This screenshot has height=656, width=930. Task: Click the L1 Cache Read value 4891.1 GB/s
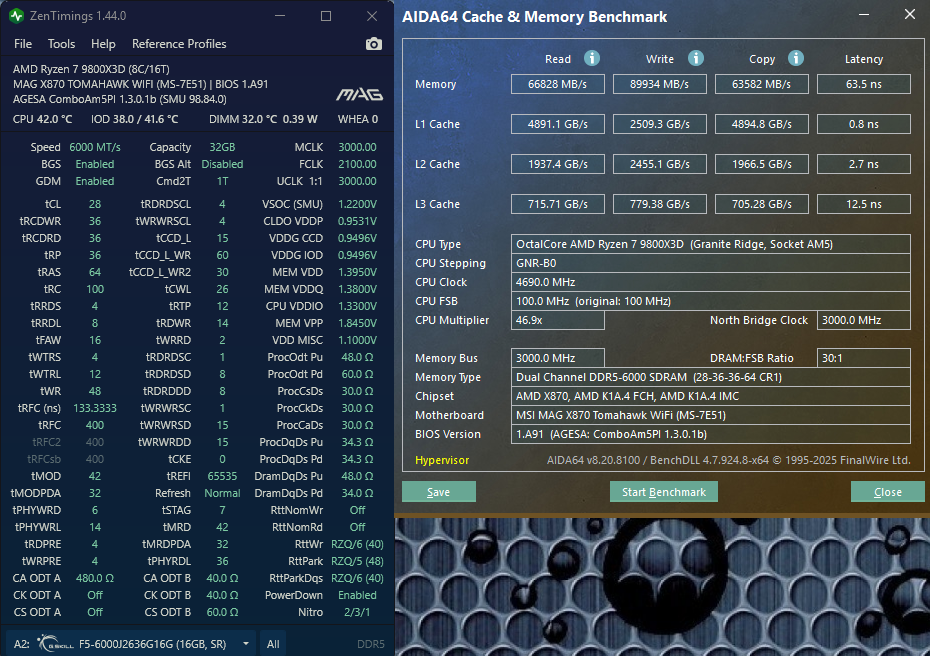[558, 124]
